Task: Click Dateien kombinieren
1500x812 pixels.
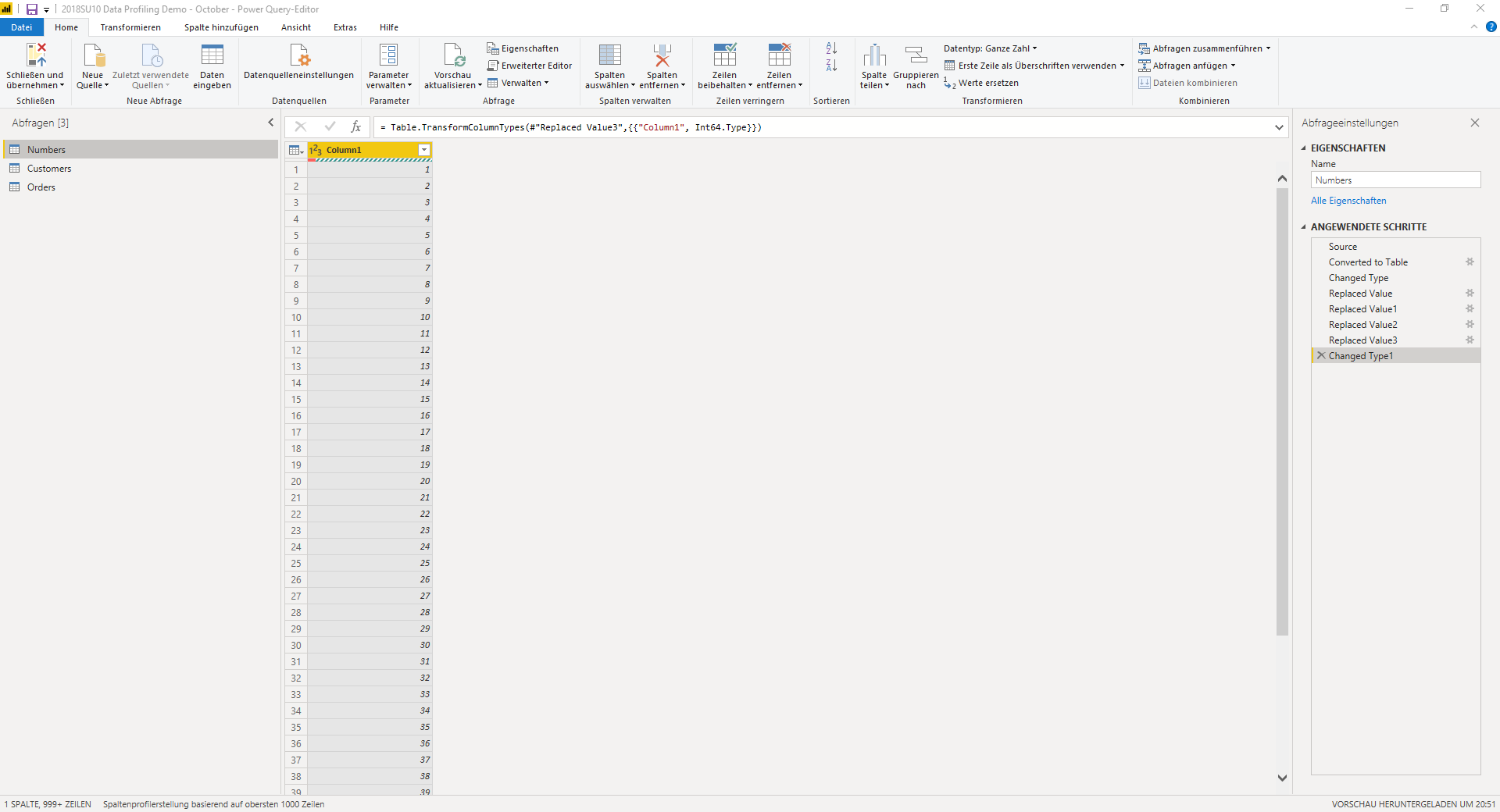Action: coord(1188,83)
